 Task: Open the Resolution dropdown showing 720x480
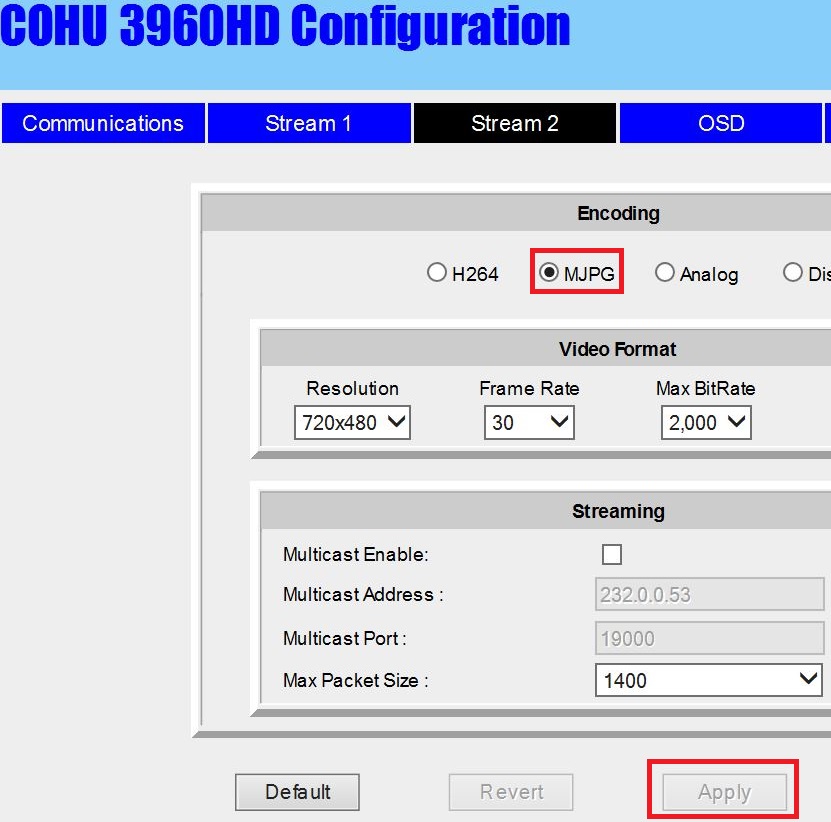tap(352, 422)
